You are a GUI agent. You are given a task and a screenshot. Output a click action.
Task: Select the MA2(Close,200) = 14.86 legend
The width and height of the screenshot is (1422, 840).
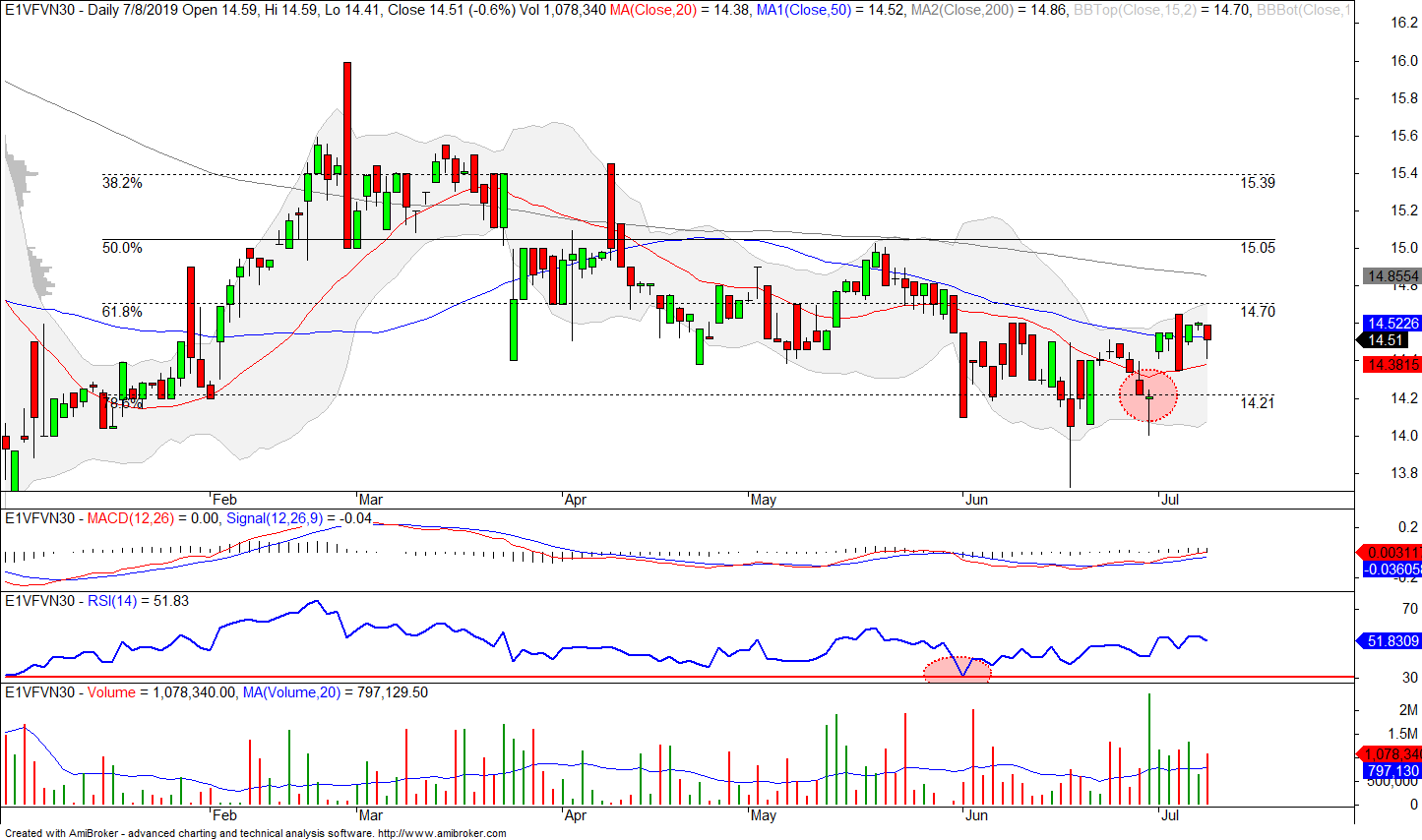pyautogui.click(x=989, y=10)
